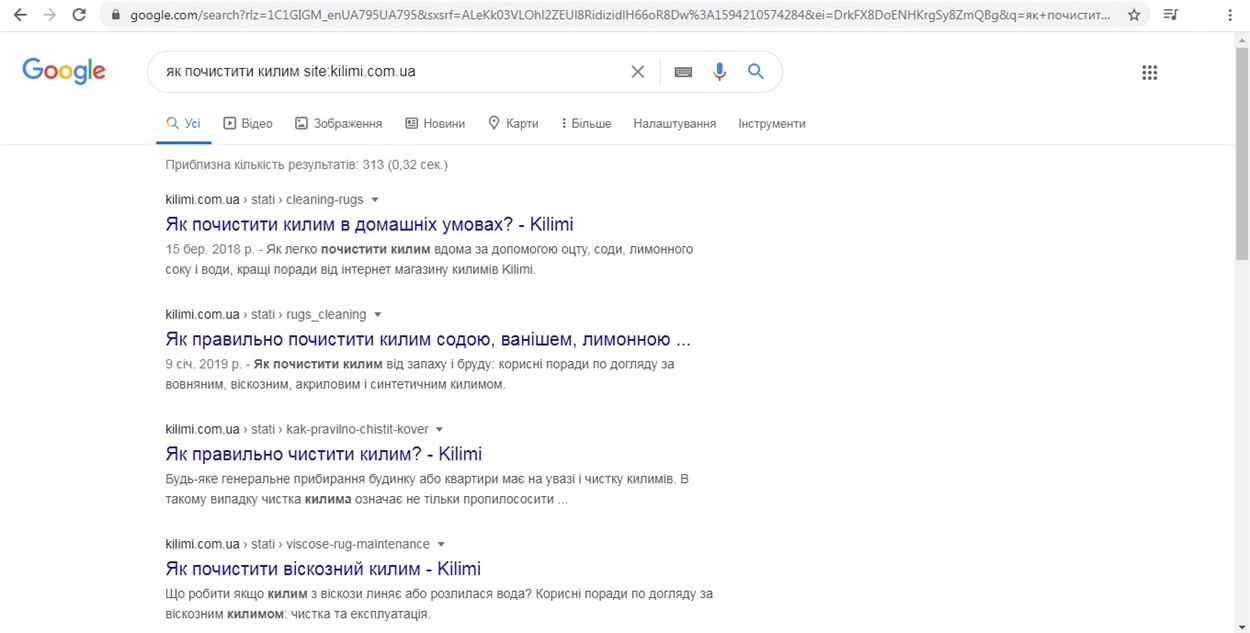Expand options arrow for cleaning-rugs result
This screenshot has width=1250, height=633.
tap(375, 200)
